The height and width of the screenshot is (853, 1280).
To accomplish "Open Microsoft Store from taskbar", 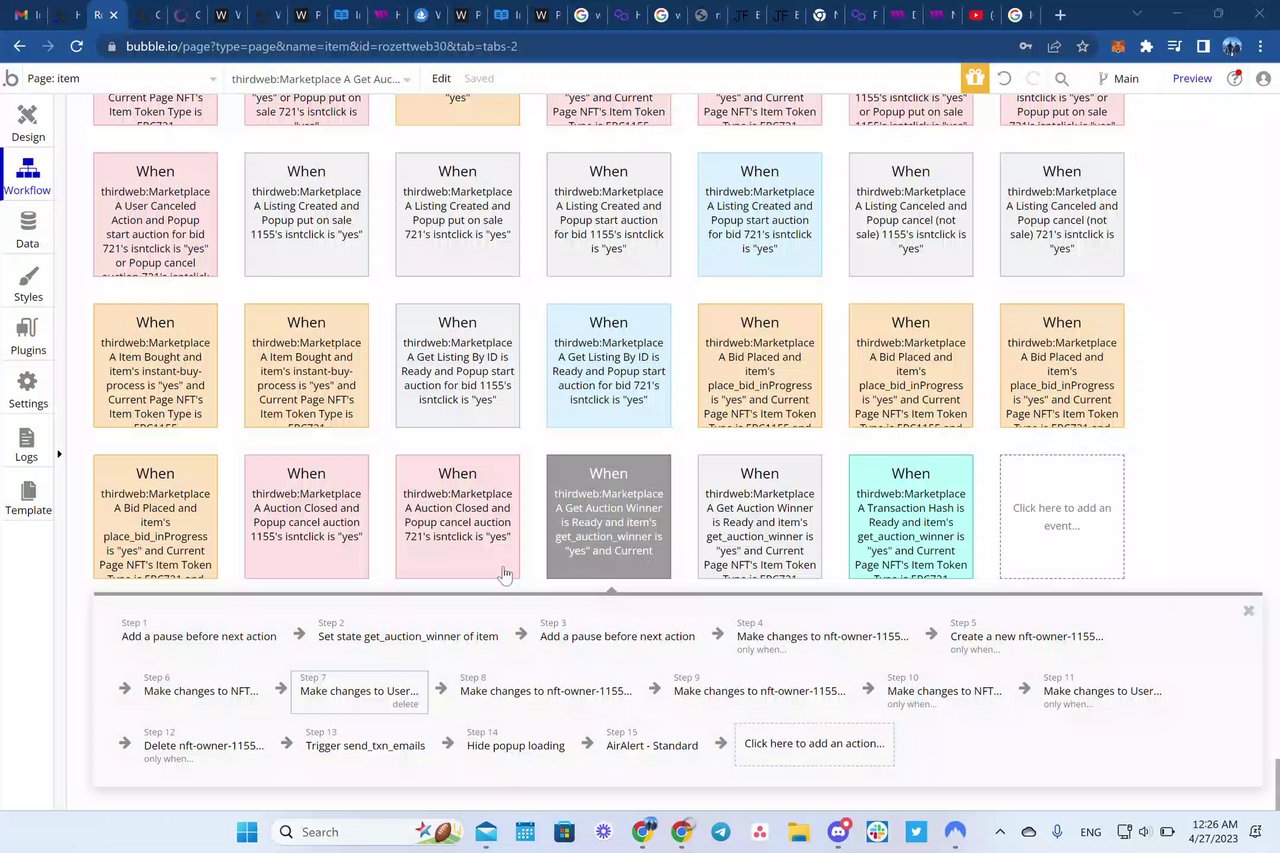I will click(x=564, y=832).
